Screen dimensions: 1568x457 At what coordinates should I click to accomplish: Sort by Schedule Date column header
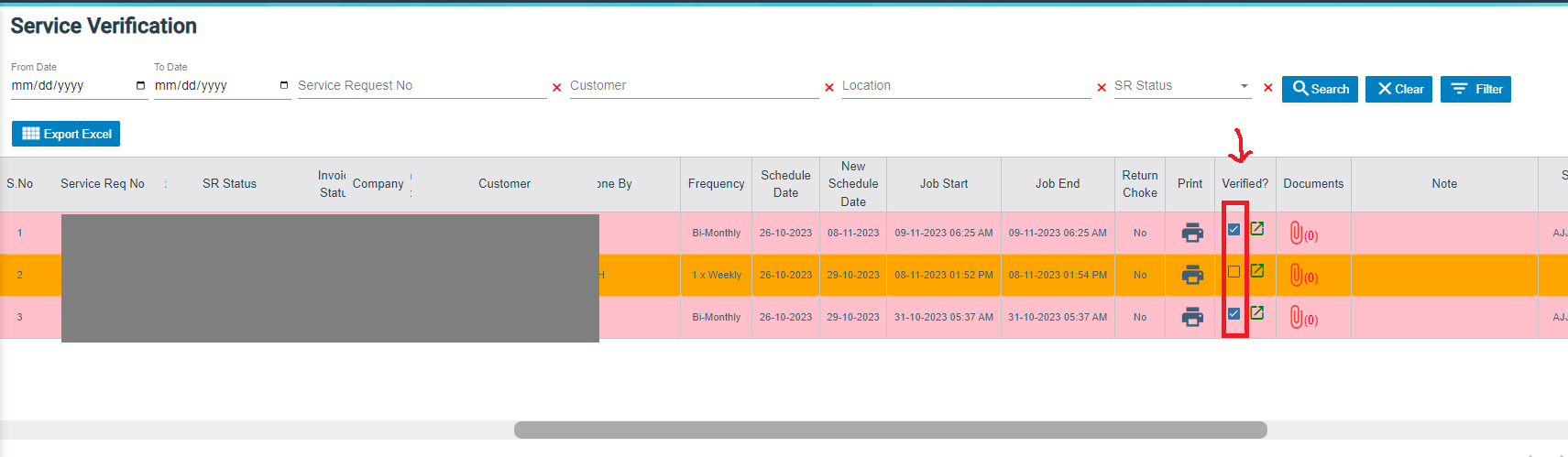785,184
